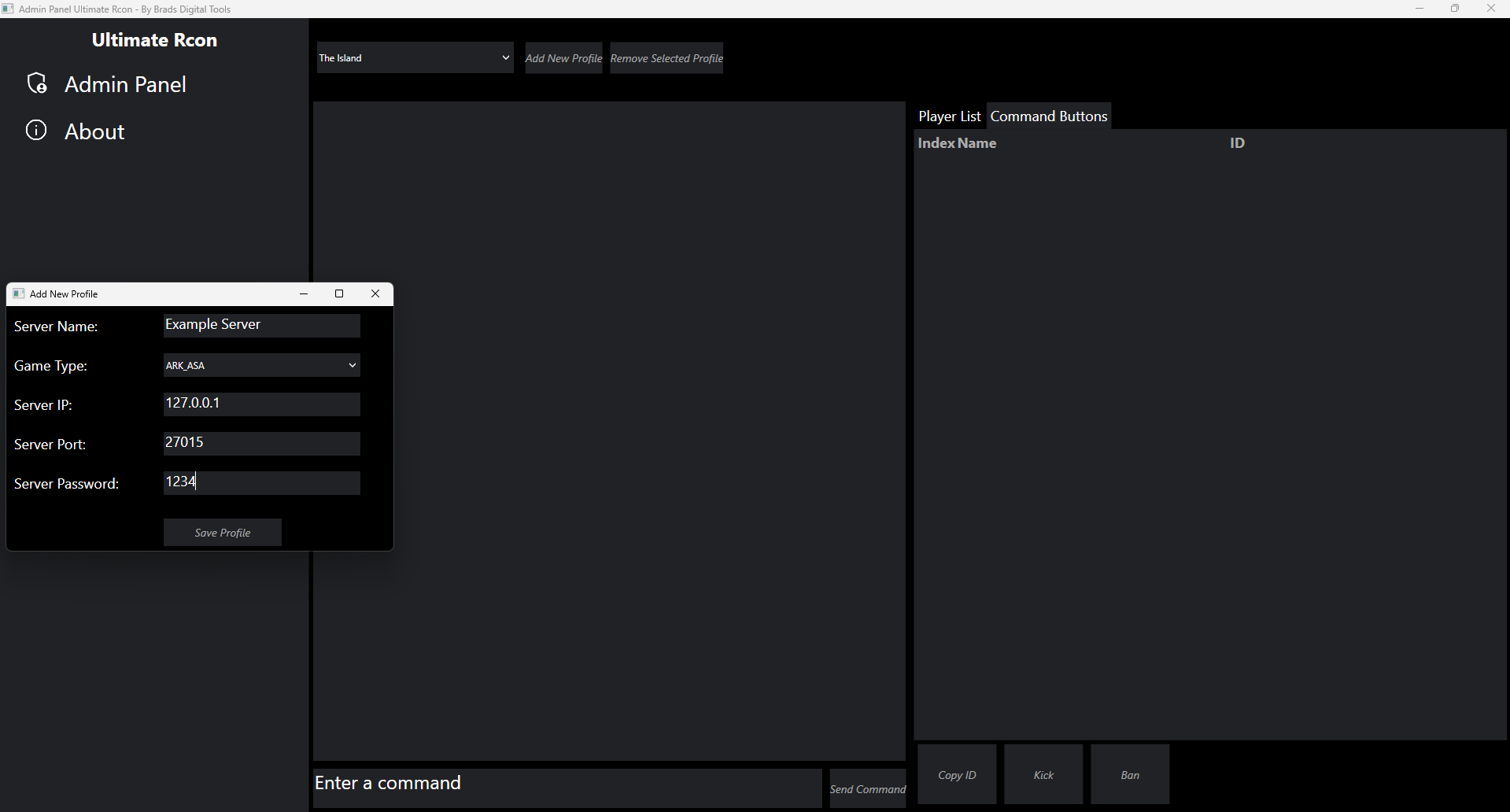Click the Send Command button

coord(867,788)
